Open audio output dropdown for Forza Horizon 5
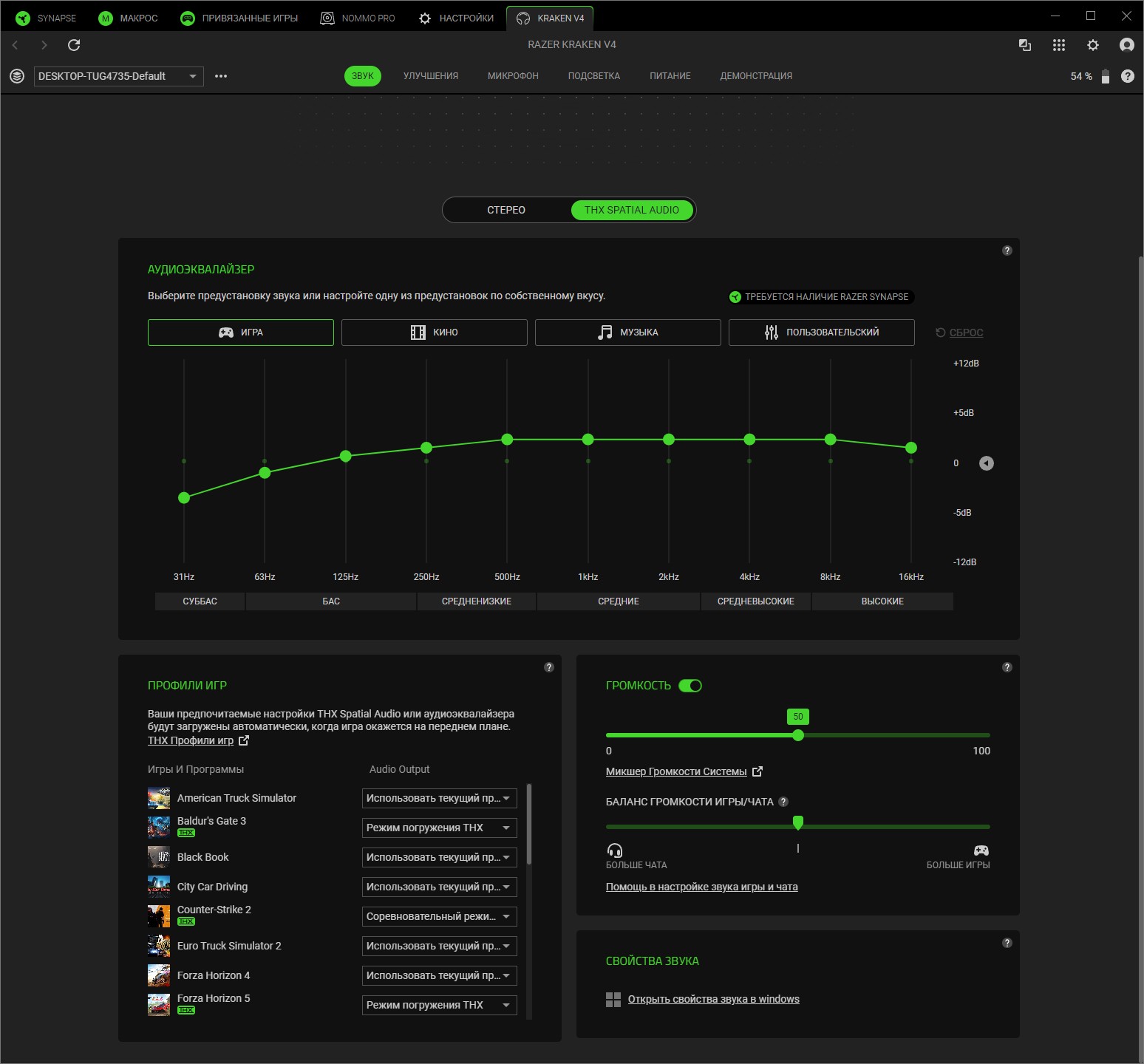 click(x=440, y=1005)
